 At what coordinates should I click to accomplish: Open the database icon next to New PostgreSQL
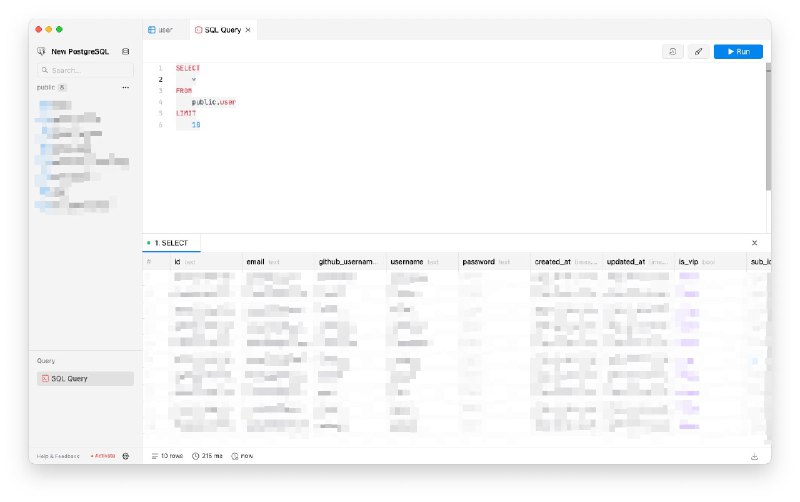click(126, 52)
